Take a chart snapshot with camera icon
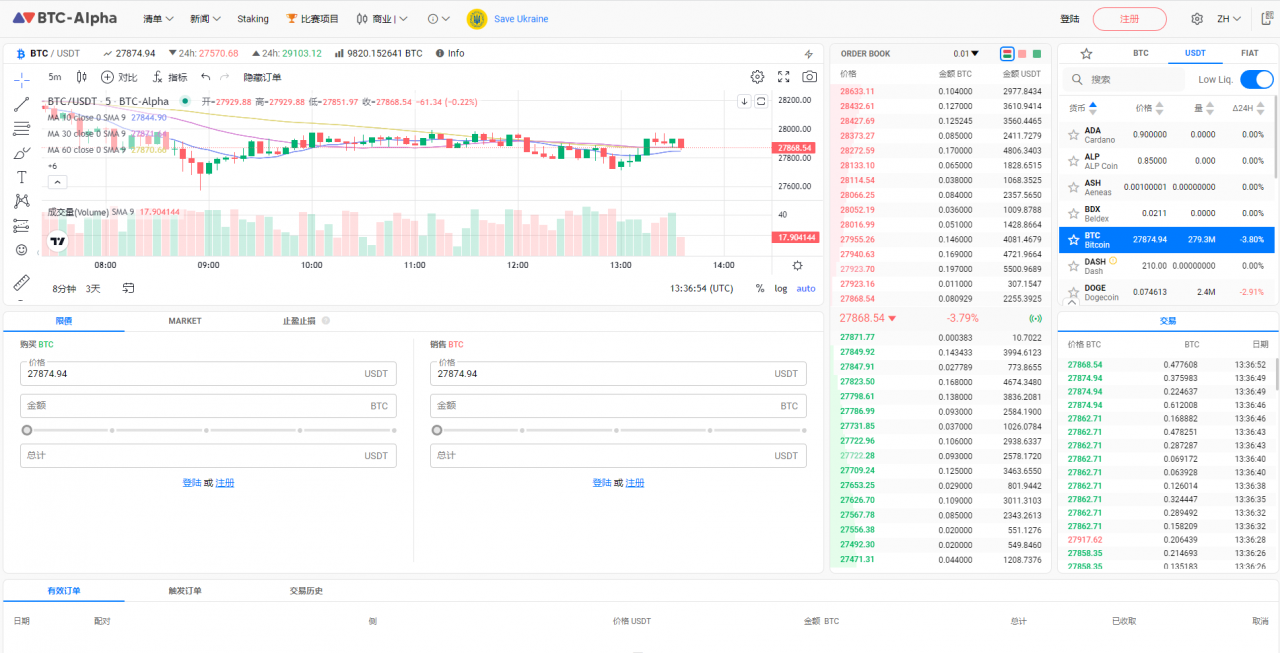The width and height of the screenshot is (1280, 653). [810, 77]
